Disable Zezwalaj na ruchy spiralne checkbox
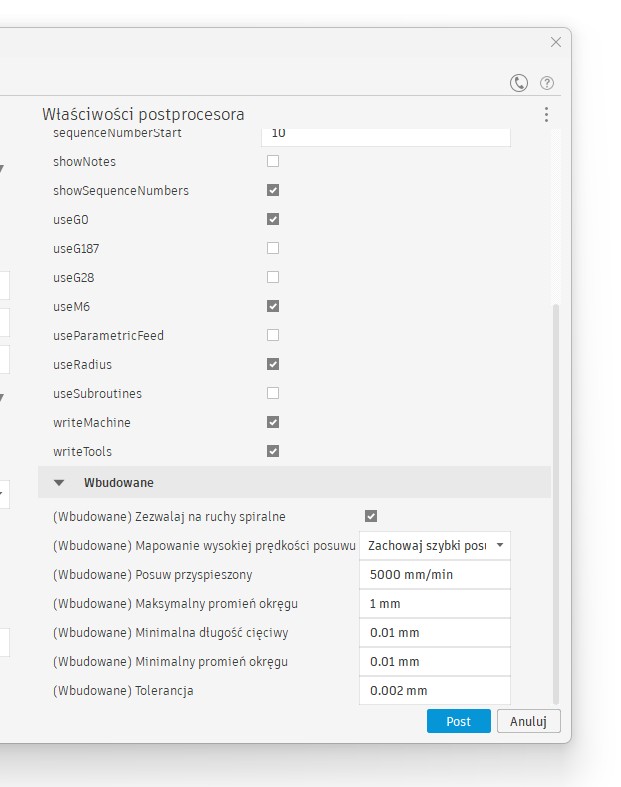621x787 pixels. (x=371, y=516)
